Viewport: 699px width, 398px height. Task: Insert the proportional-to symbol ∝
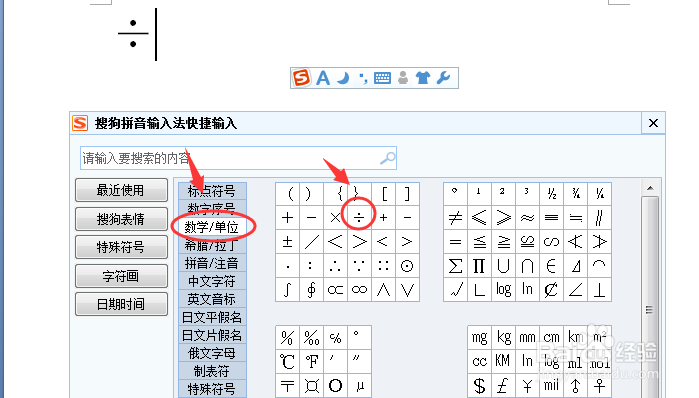335,290
